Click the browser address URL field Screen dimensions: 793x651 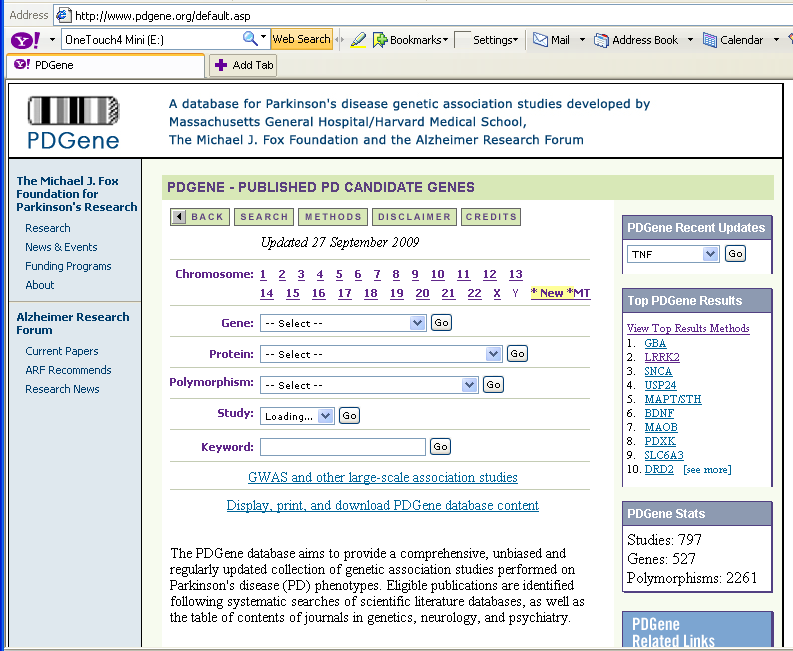tap(425, 16)
